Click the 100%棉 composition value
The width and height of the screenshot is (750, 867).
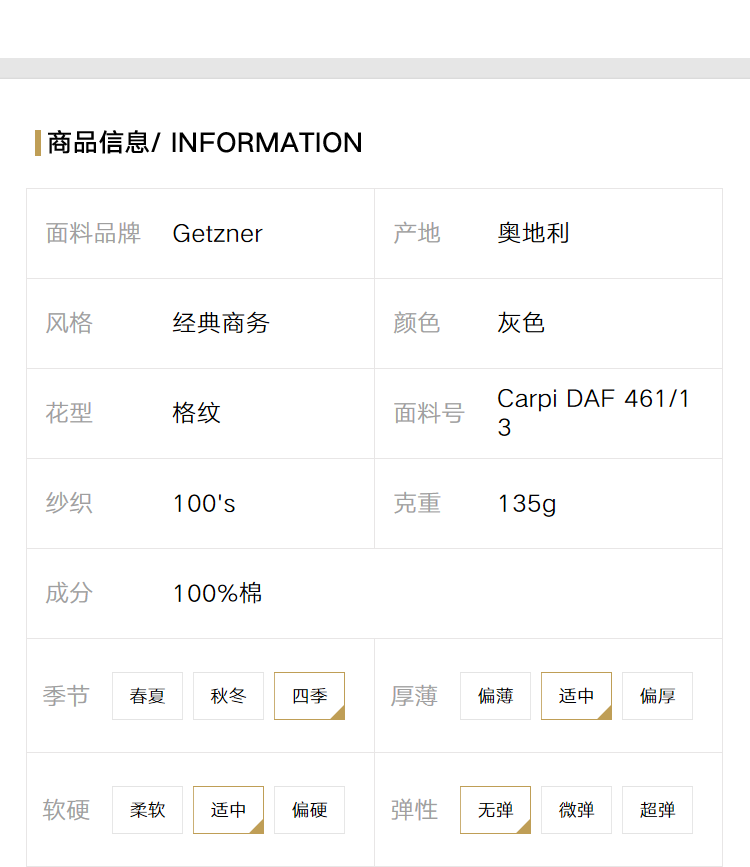(217, 593)
